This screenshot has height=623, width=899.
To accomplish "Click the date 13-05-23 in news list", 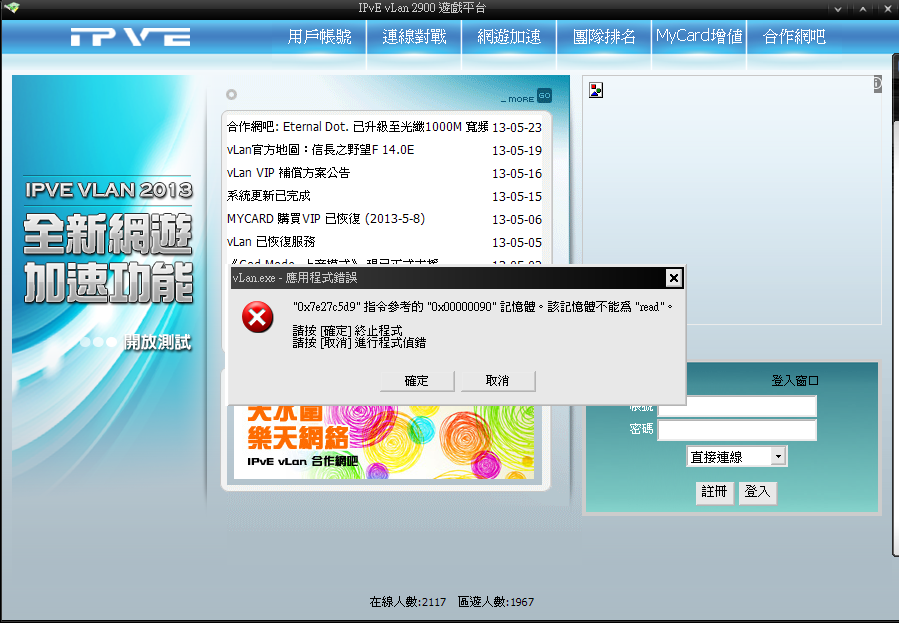I will 517,128.
